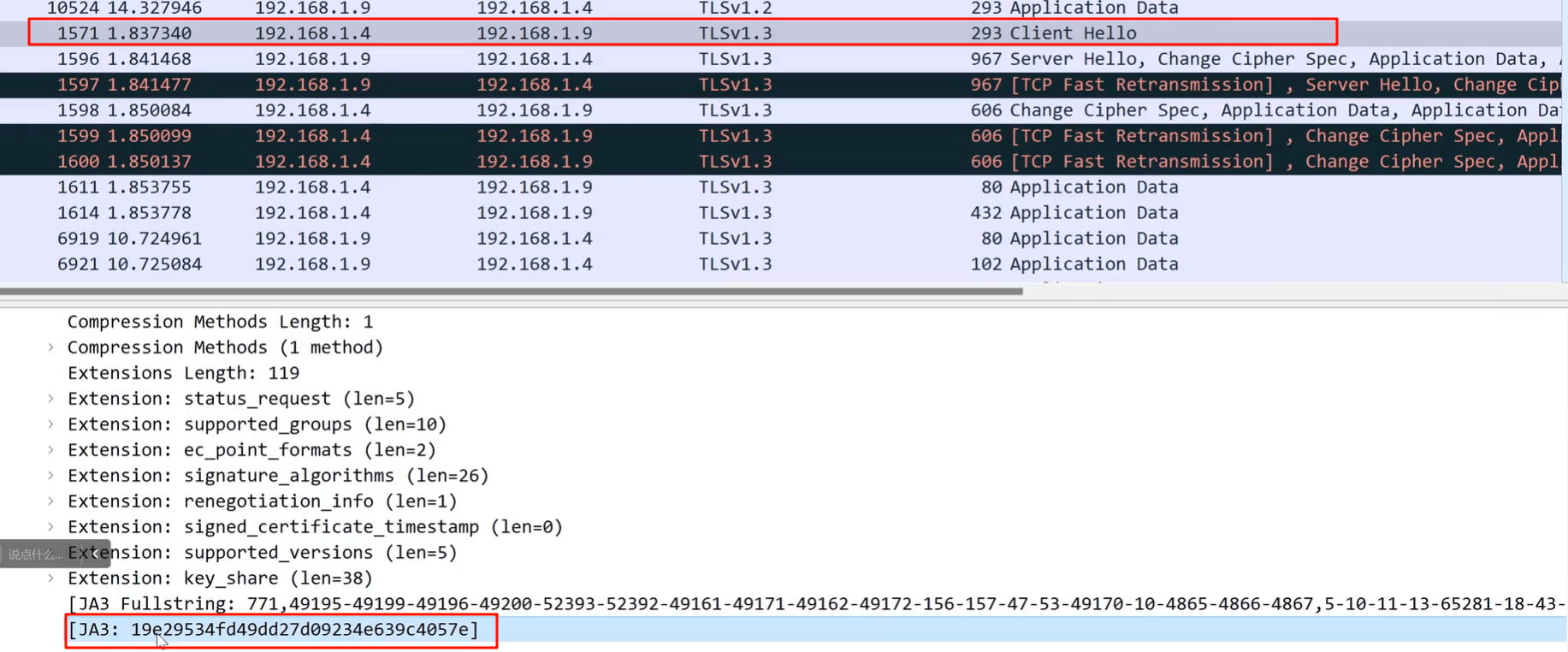1568x652 pixels.
Task: Select packet 1596 Server Hello row
Action: (x=781, y=59)
